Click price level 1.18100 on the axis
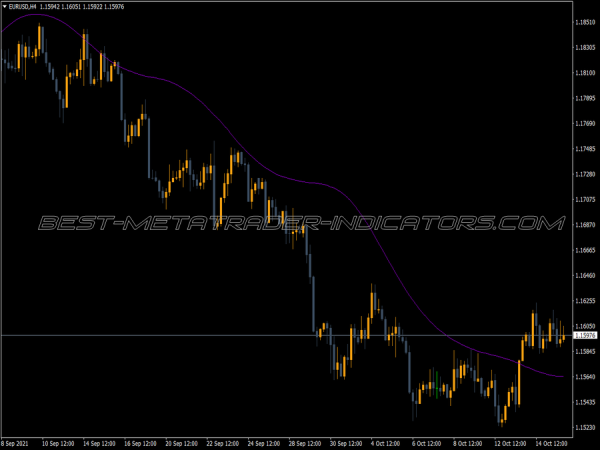600x450 pixels. click(x=585, y=73)
